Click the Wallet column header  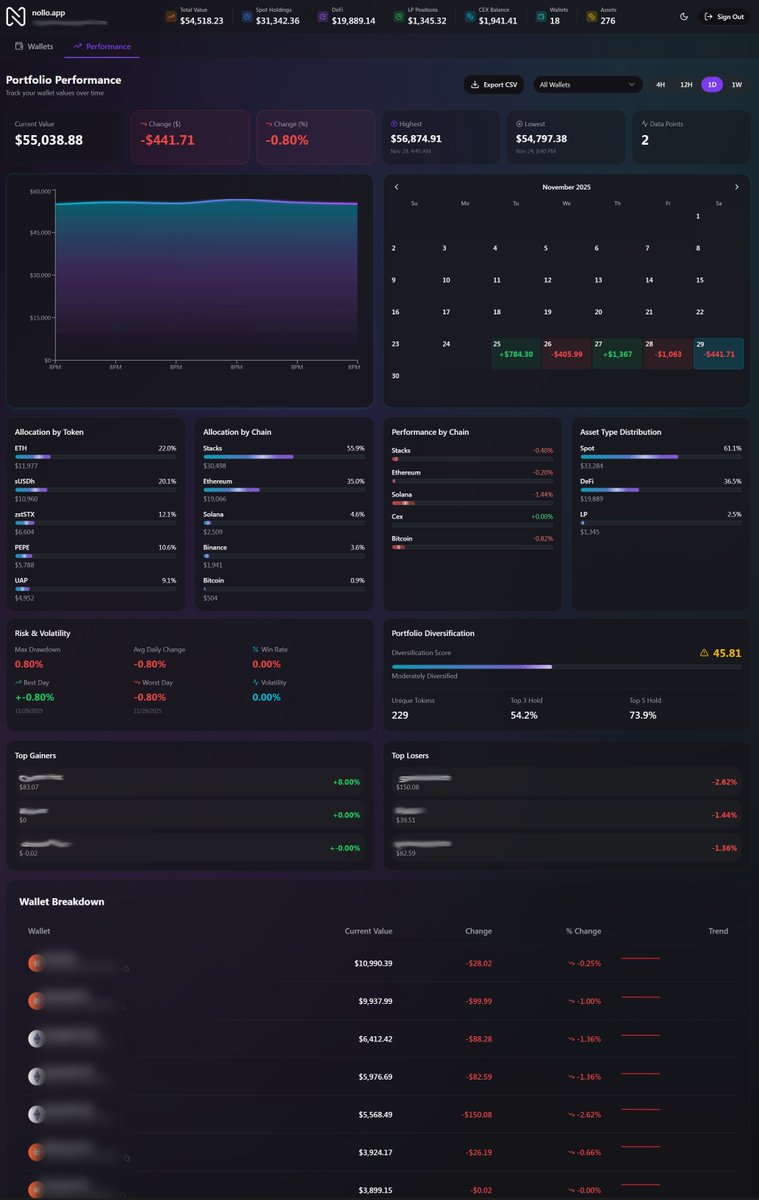click(39, 931)
